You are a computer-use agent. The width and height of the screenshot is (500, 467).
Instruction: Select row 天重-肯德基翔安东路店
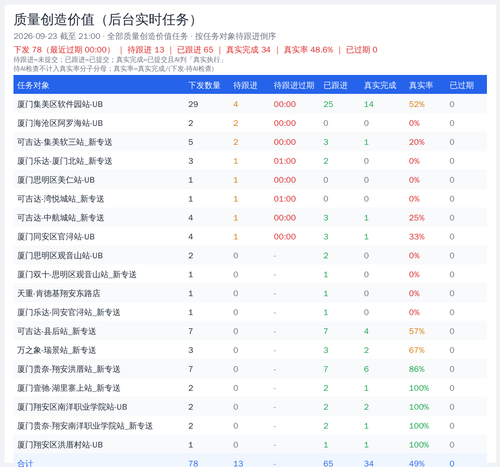(250, 293)
